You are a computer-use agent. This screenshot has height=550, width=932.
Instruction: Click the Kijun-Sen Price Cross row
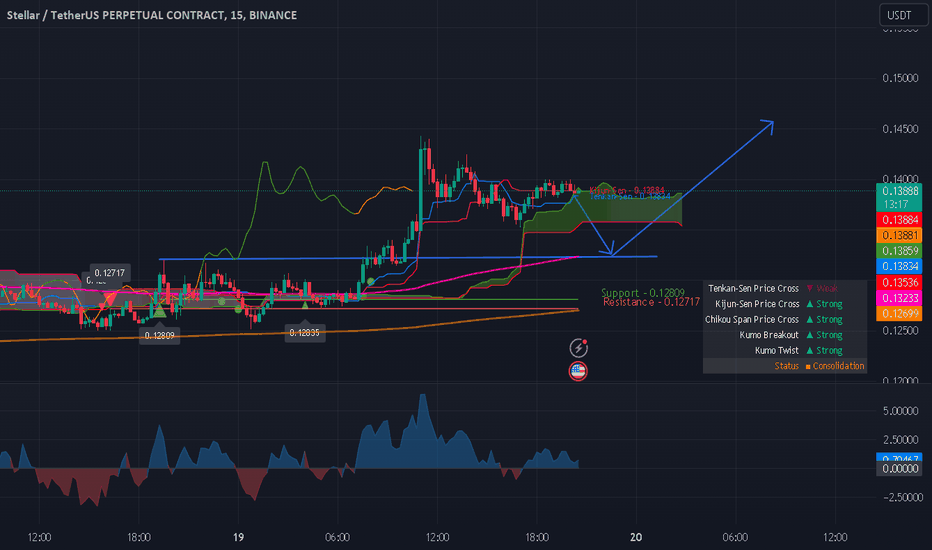(x=785, y=304)
